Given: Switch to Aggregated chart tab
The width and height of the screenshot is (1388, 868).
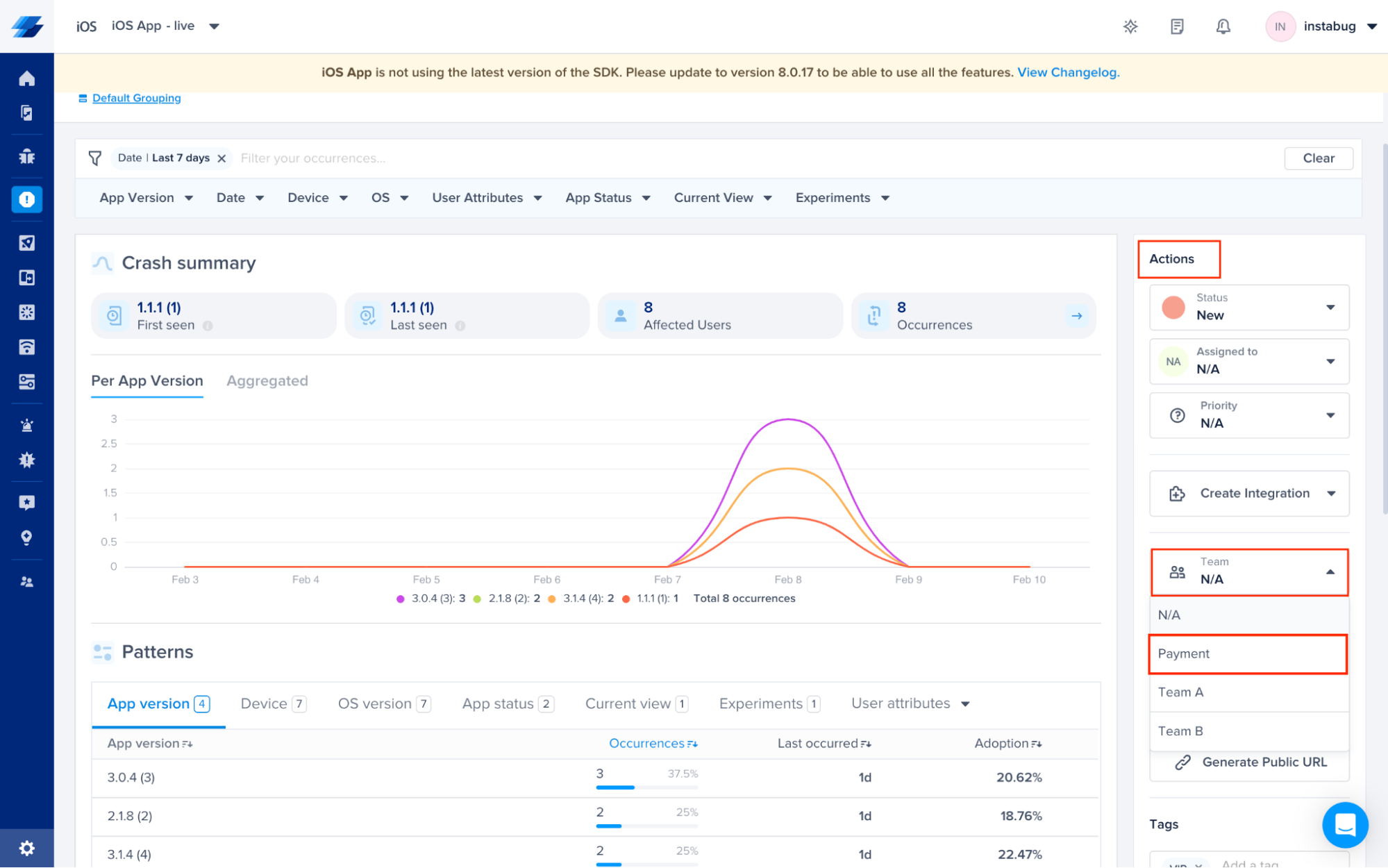Looking at the screenshot, I should [x=267, y=381].
